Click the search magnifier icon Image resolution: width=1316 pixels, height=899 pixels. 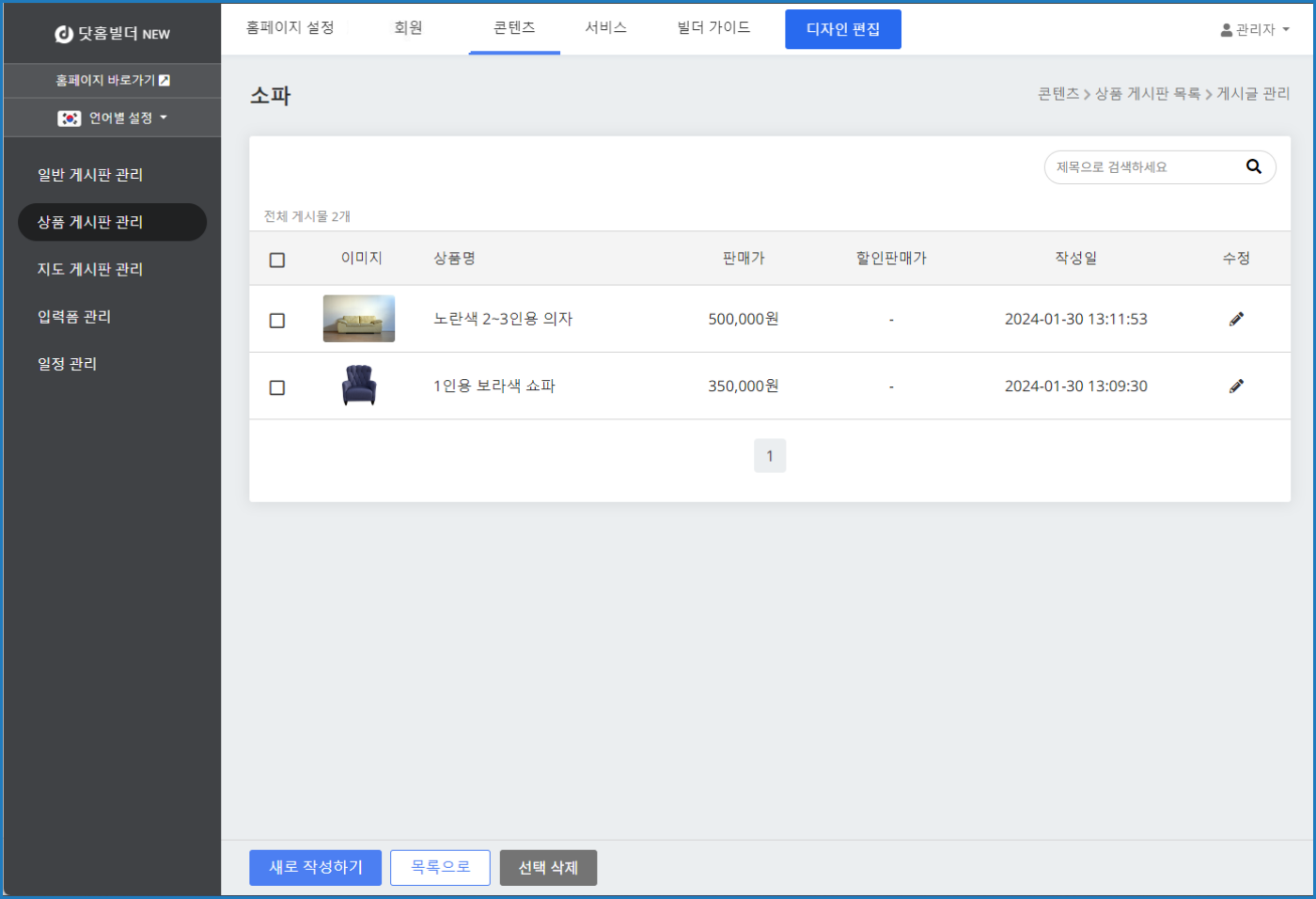1253,166
